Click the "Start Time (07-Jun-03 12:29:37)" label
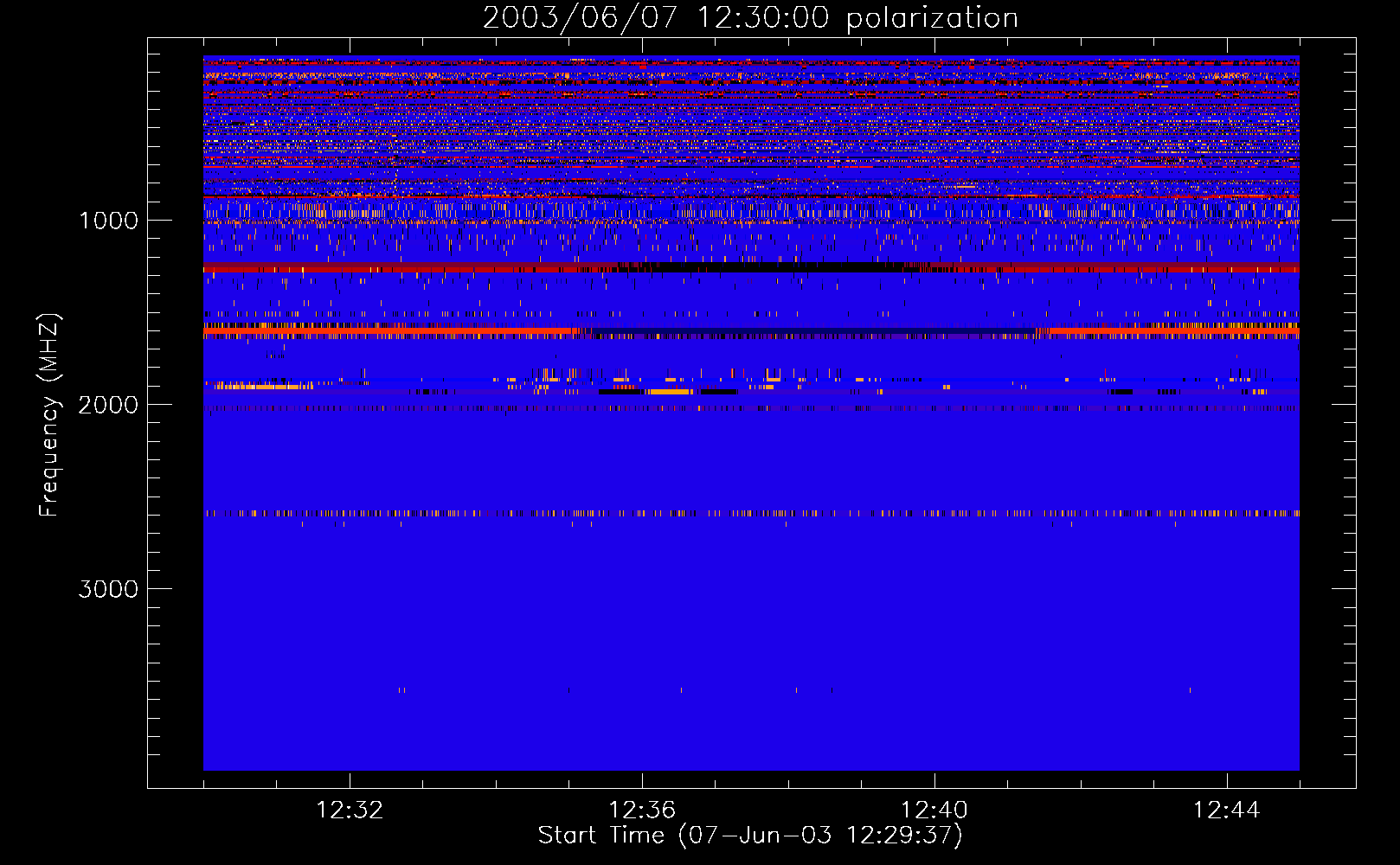Viewport: 1400px width, 865px height. pyautogui.click(x=750, y=836)
